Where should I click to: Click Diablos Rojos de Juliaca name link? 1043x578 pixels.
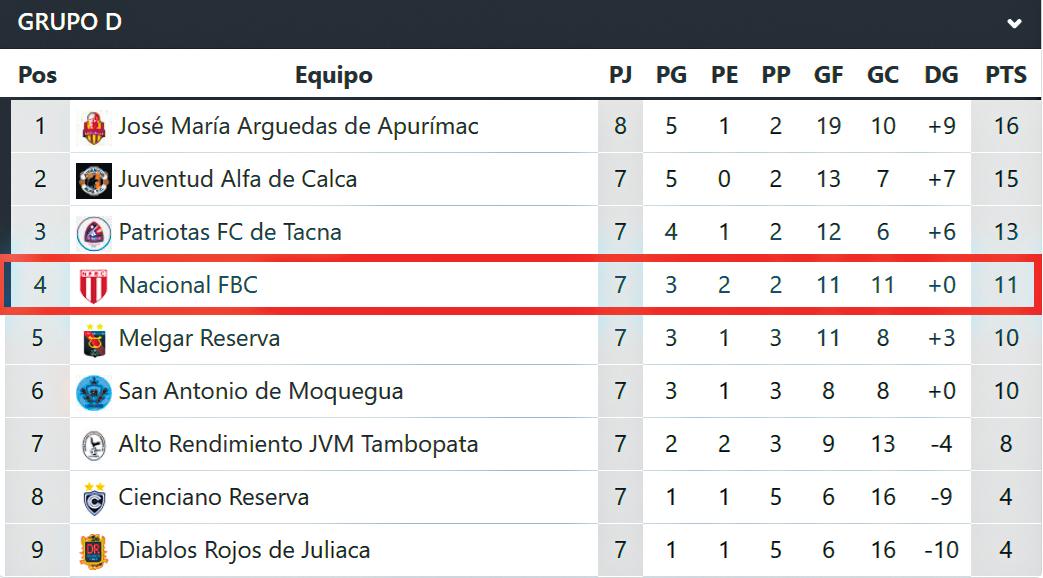click(244, 550)
